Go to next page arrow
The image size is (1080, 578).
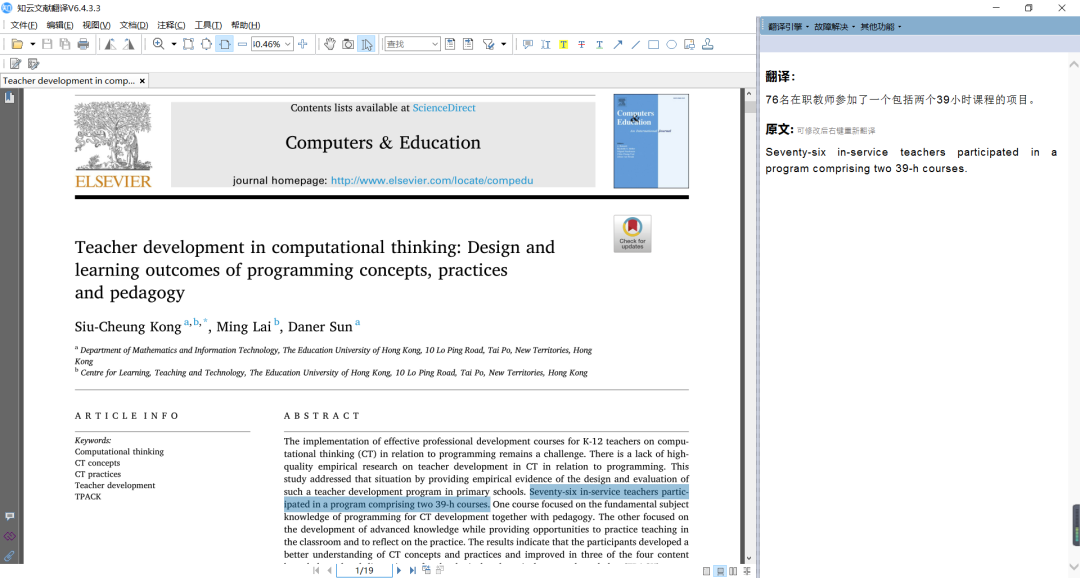398,570
